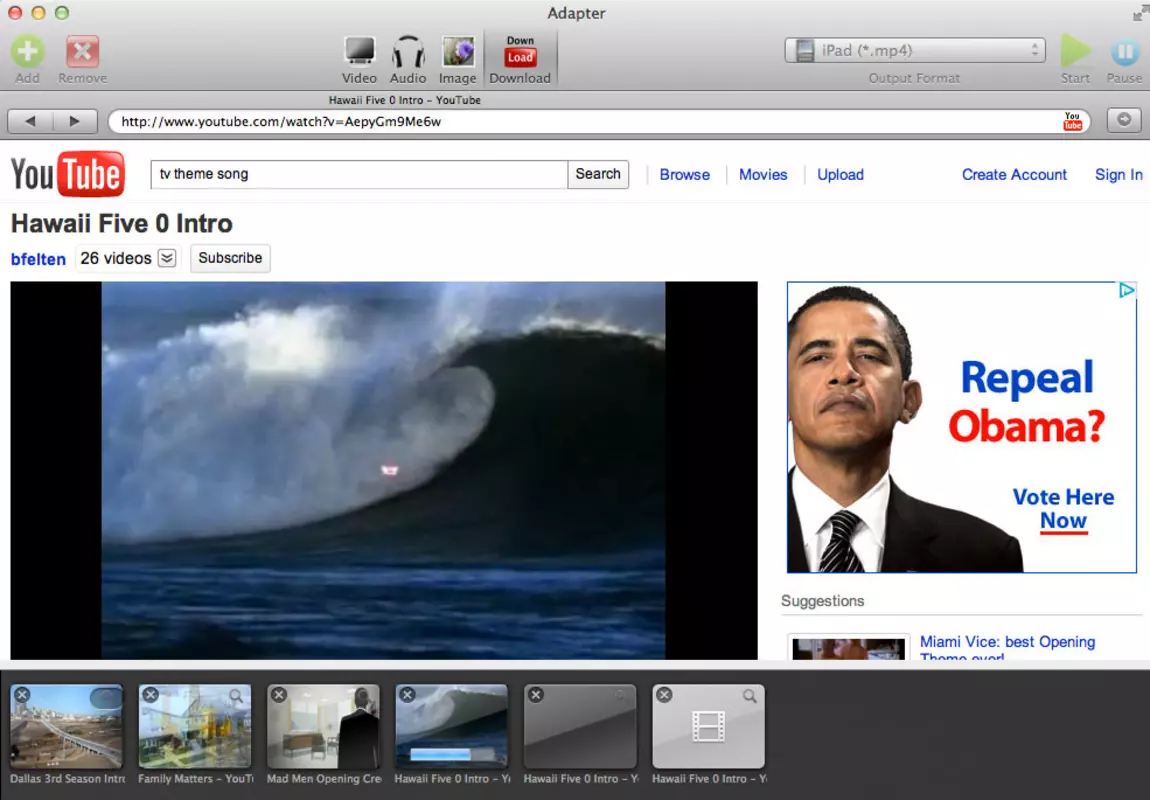Expand the 26 videos dropdown arrow
The image size is (1150, 800).
167,258
